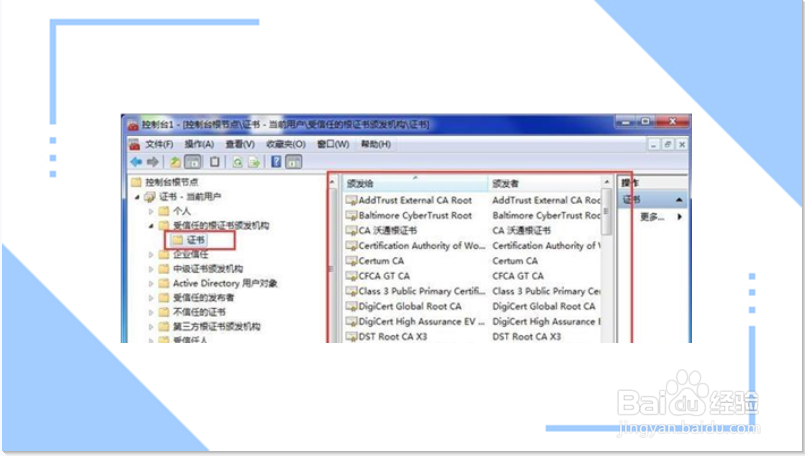Click the console icon left of 文件(F)
Image resolution: width=805 pixels, height=456 pixels.
[x=135, y=144]
